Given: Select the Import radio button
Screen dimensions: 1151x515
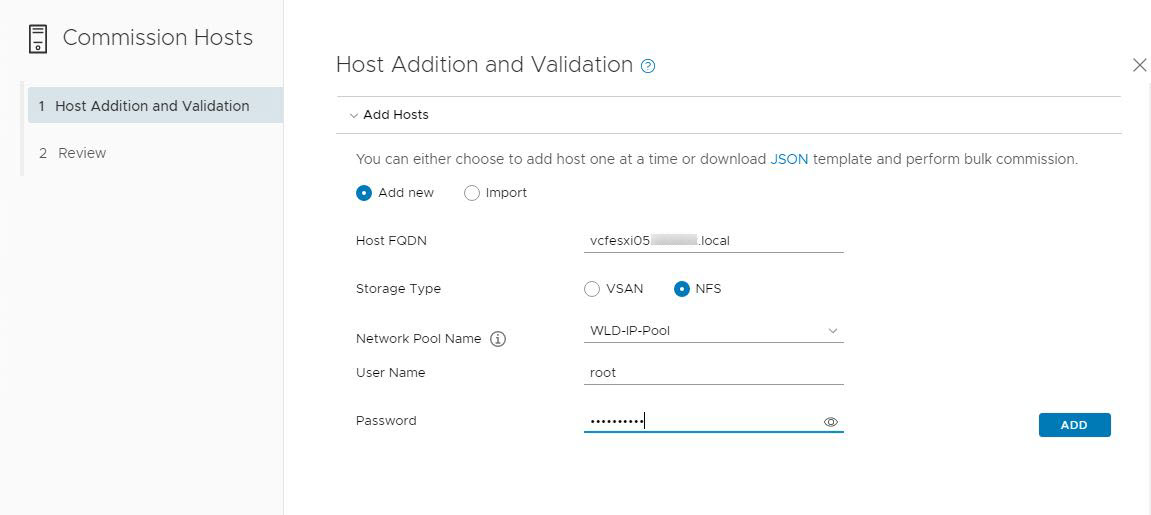Looking at the screenshot, I should pyautogui.click(x=472, y=193).
